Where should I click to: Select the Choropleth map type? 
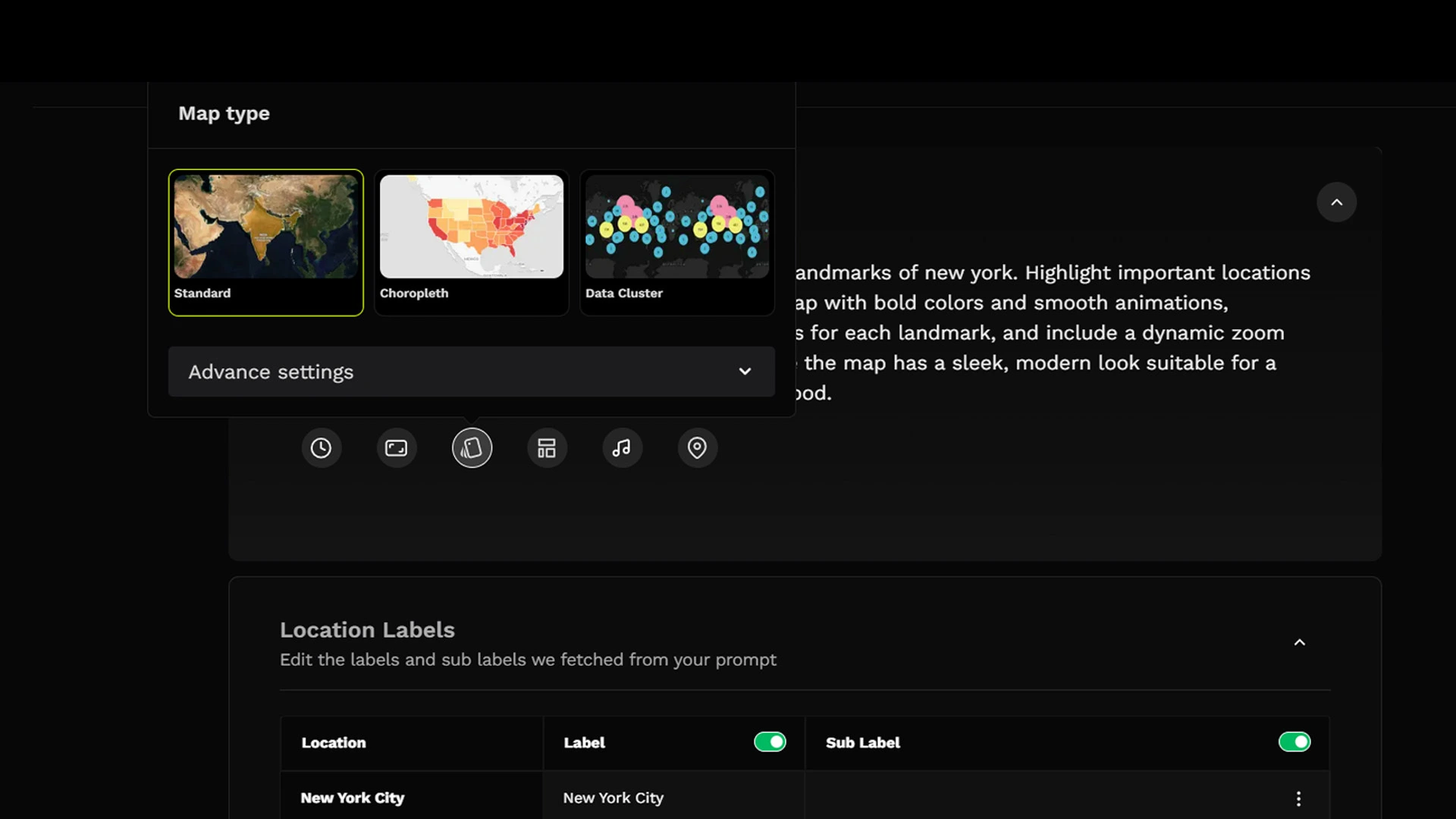(x=471, y=242)
